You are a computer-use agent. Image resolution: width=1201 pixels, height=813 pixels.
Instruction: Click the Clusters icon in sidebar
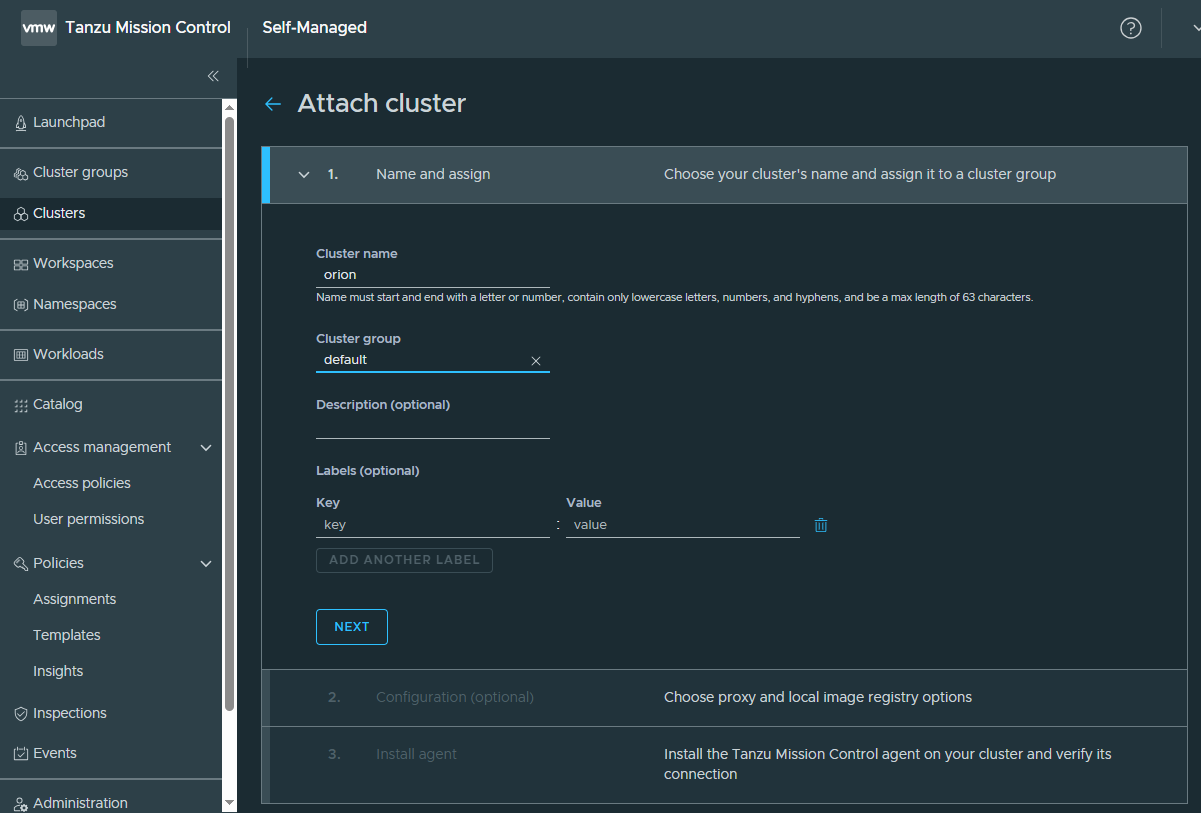21,214
